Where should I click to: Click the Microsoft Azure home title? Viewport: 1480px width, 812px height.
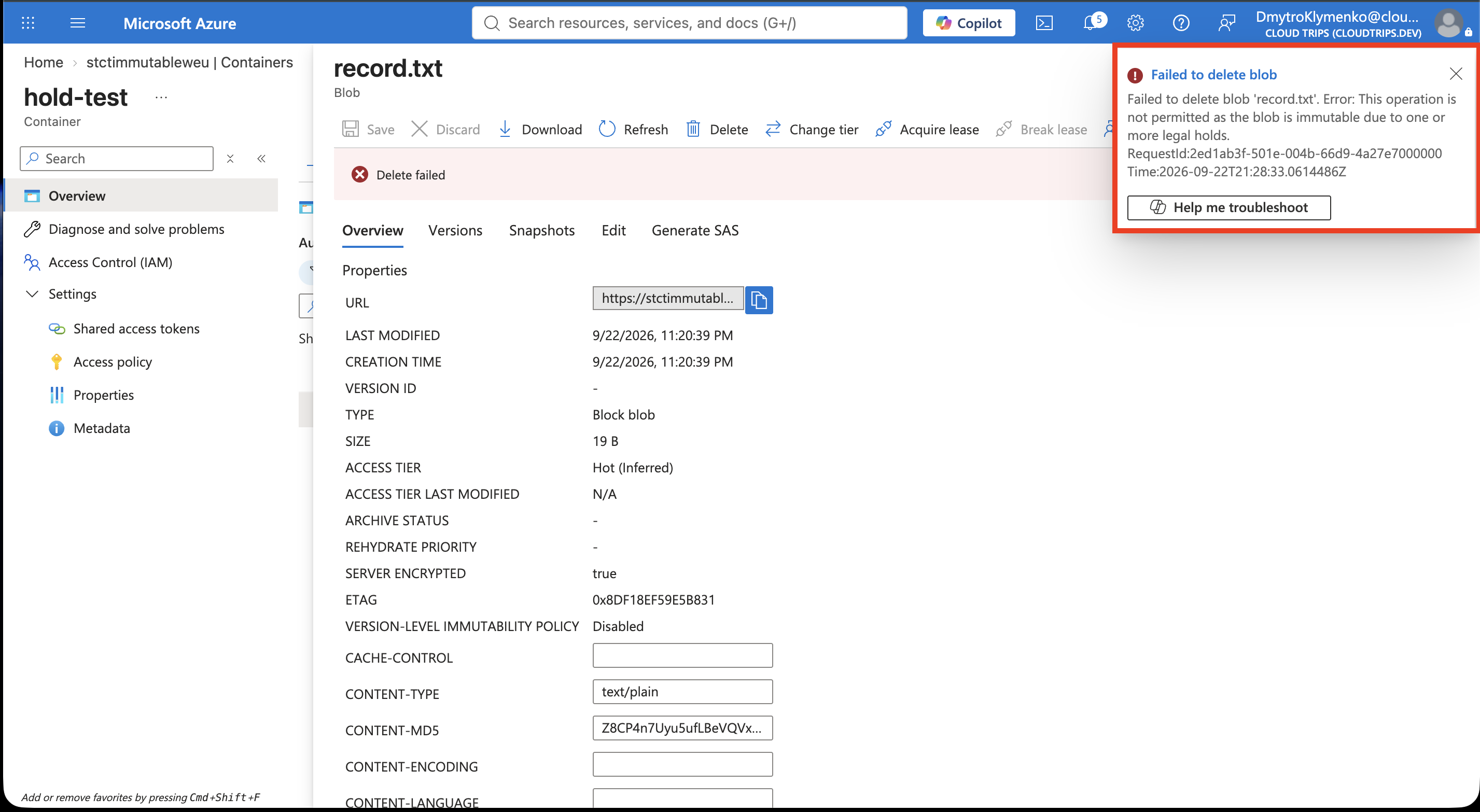179,23
